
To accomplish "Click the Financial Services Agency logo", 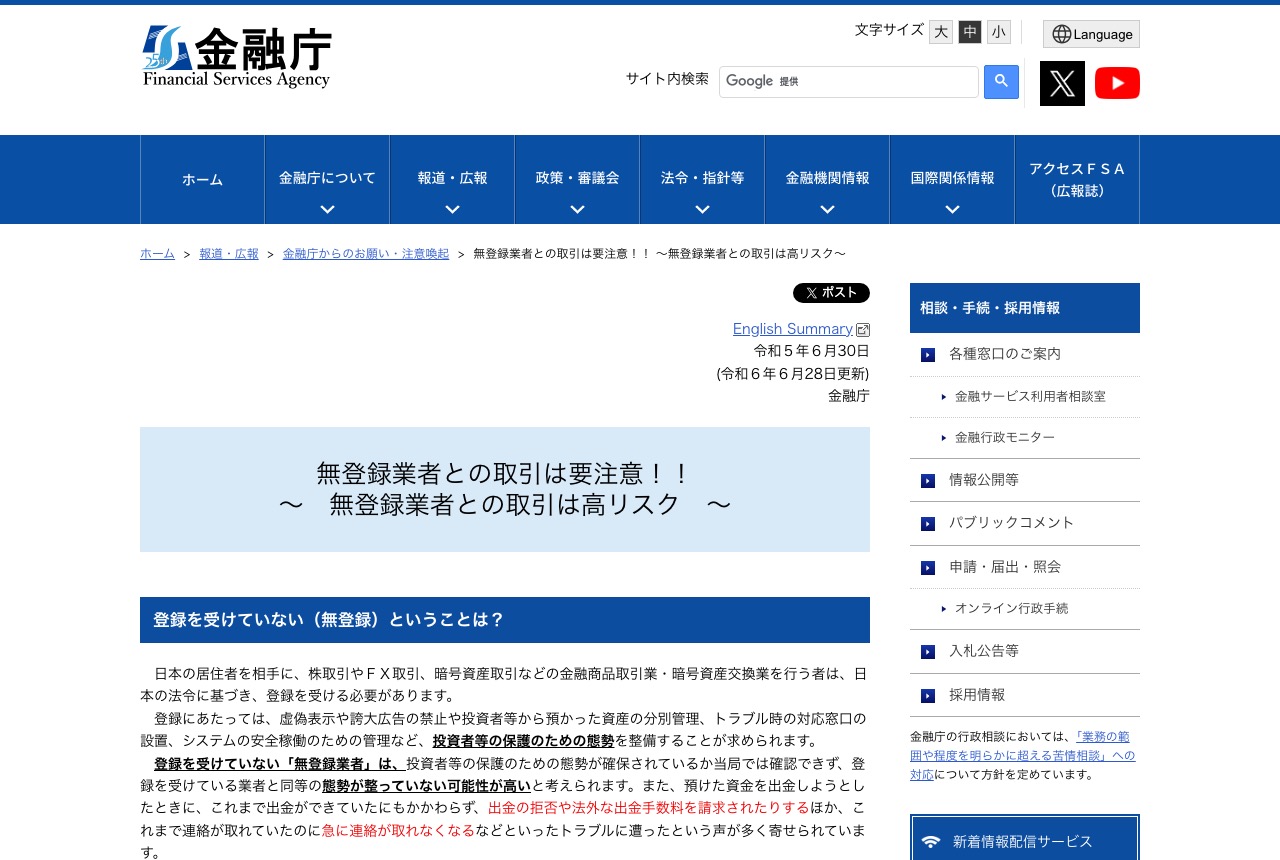I will 237,57.
